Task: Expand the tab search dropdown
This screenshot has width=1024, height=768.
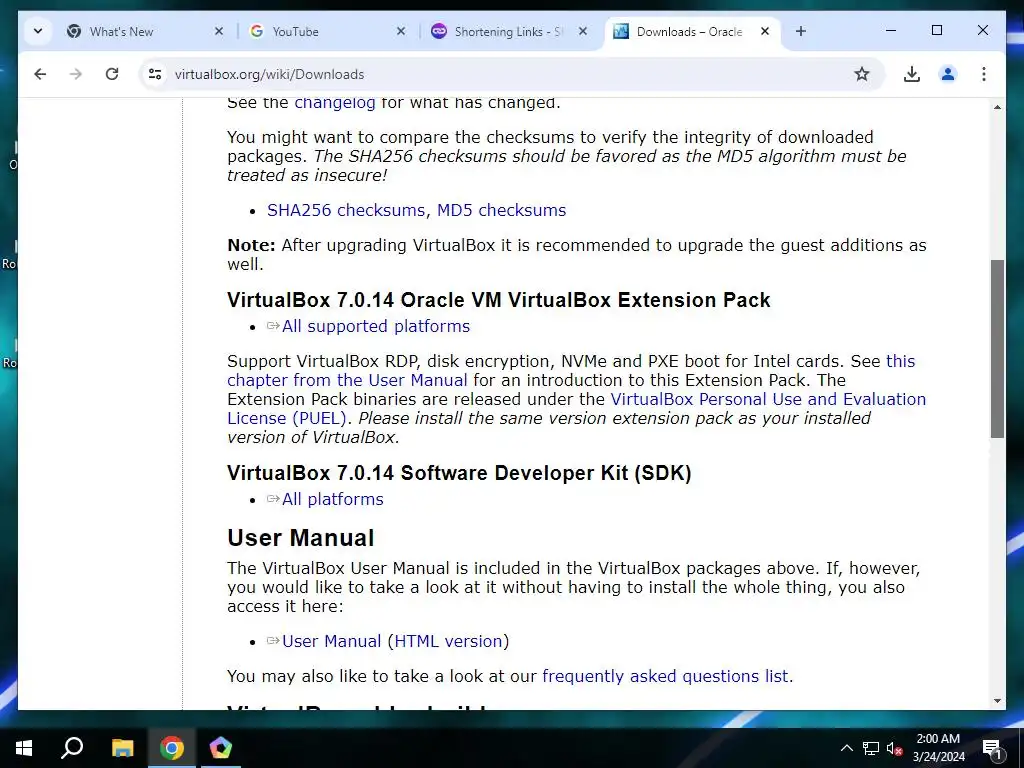Action: pyautogui.click(x=38, y=31)
